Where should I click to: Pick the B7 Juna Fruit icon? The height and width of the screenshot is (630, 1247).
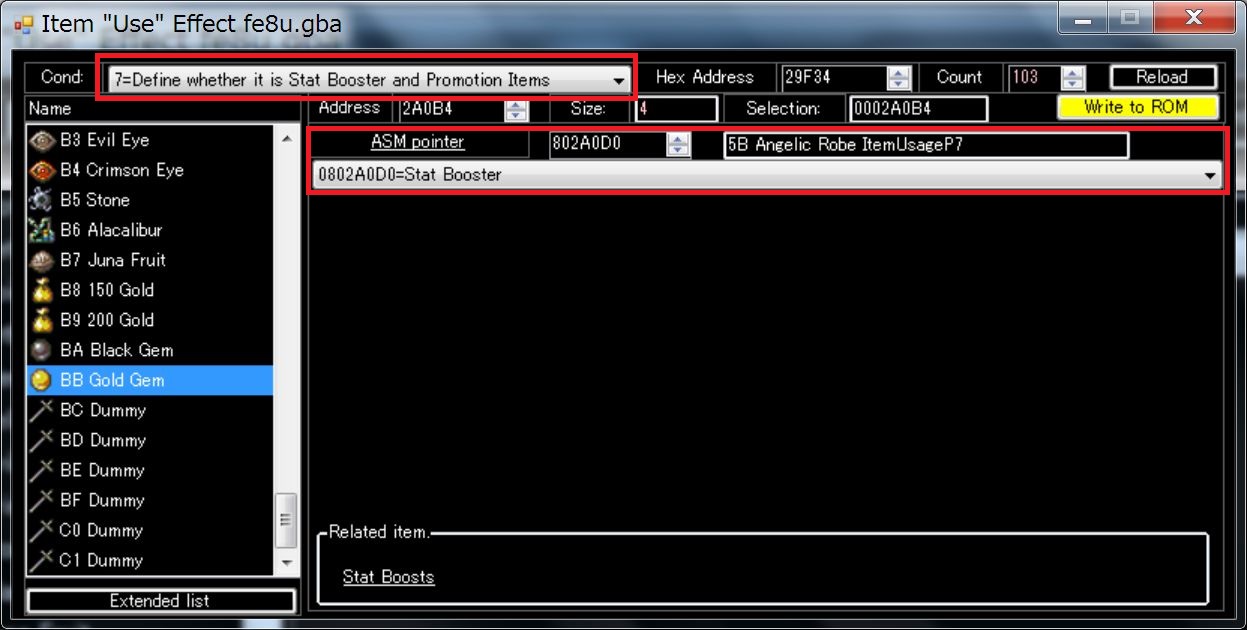pyautogui.click(x=43, y=260)
